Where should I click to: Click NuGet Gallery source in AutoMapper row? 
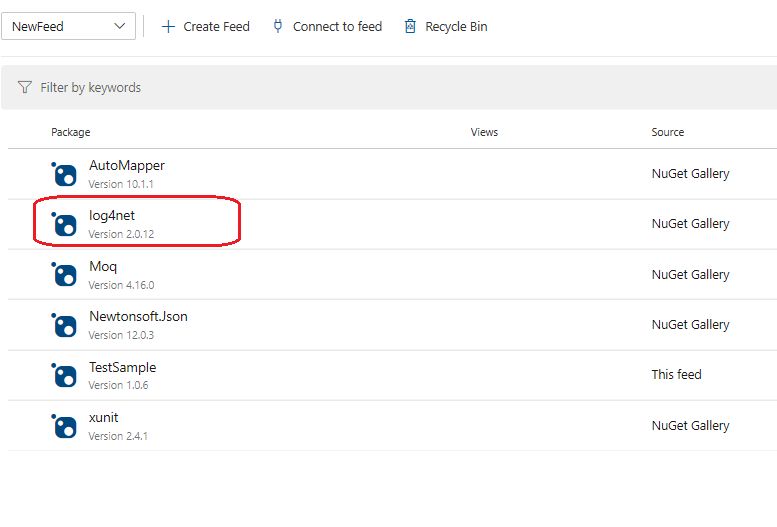point(690,174)
